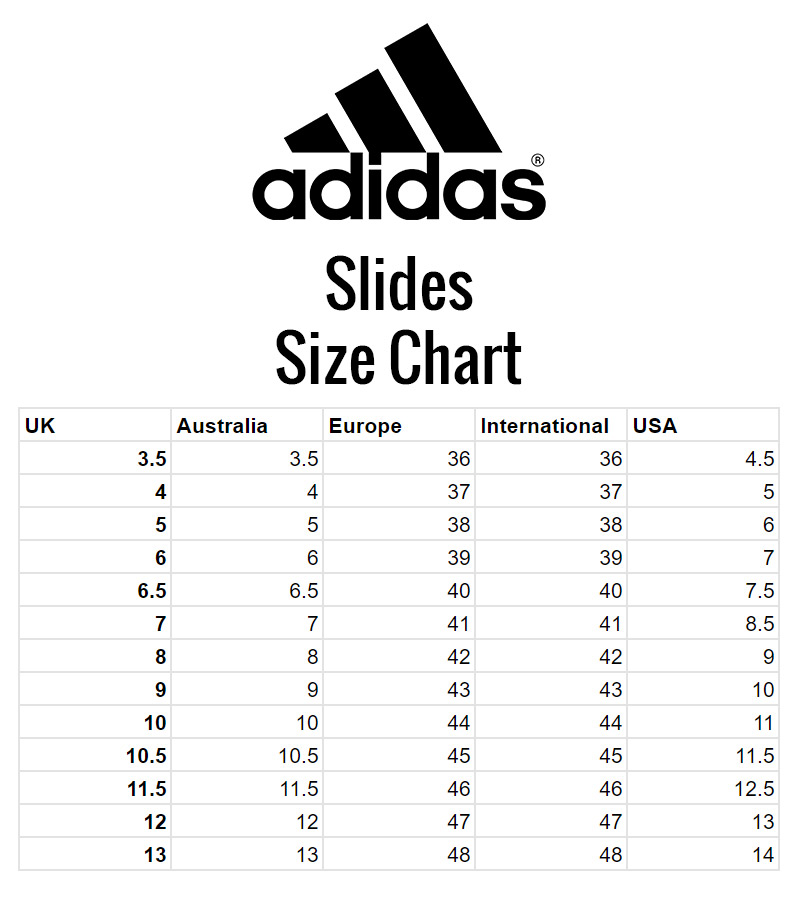Click the International column header
Viewport: 800px width, 900px height.
[x=552, y=425]
